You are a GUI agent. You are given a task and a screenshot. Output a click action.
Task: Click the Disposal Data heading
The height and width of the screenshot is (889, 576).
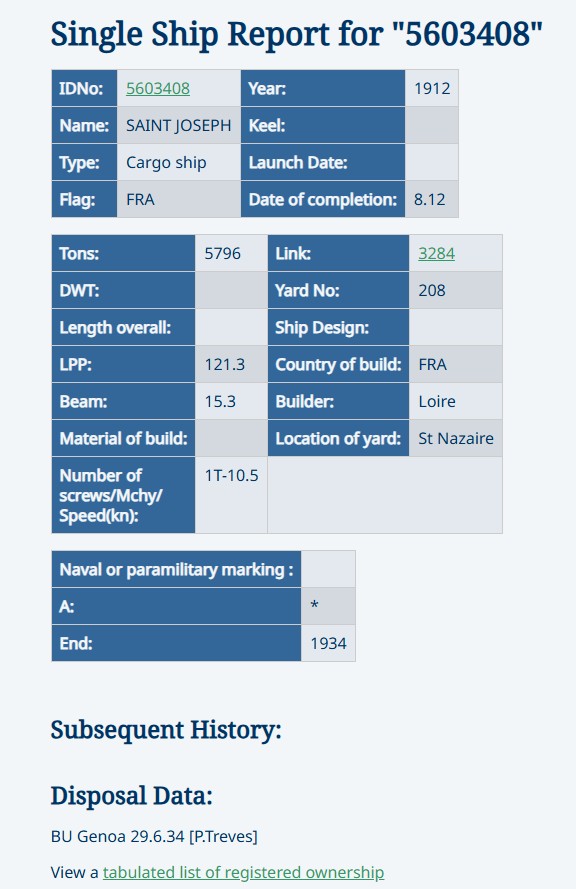132,796
